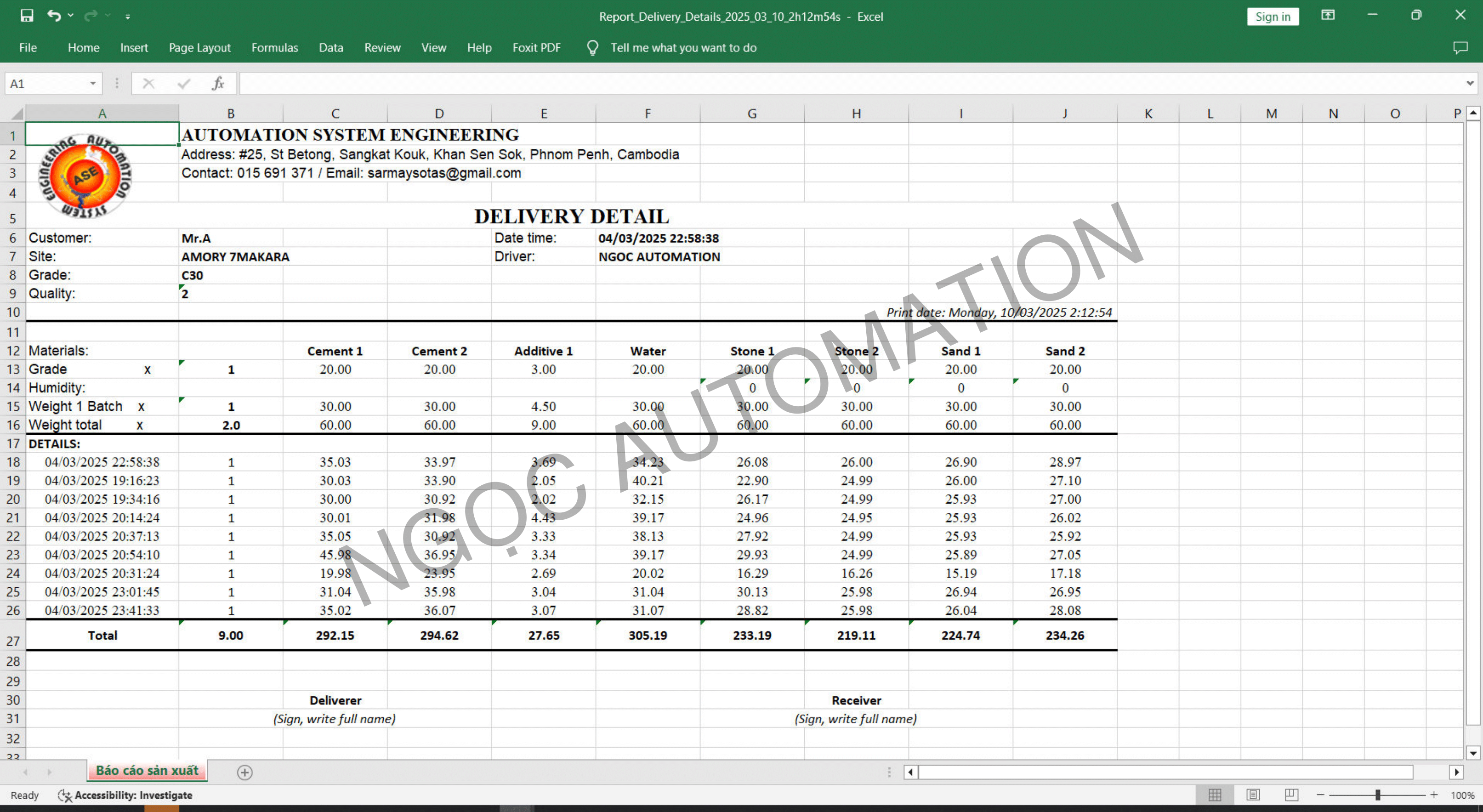The image size is (1483, 812).
Task: Open the Help tab
Action: coord(479,48)
